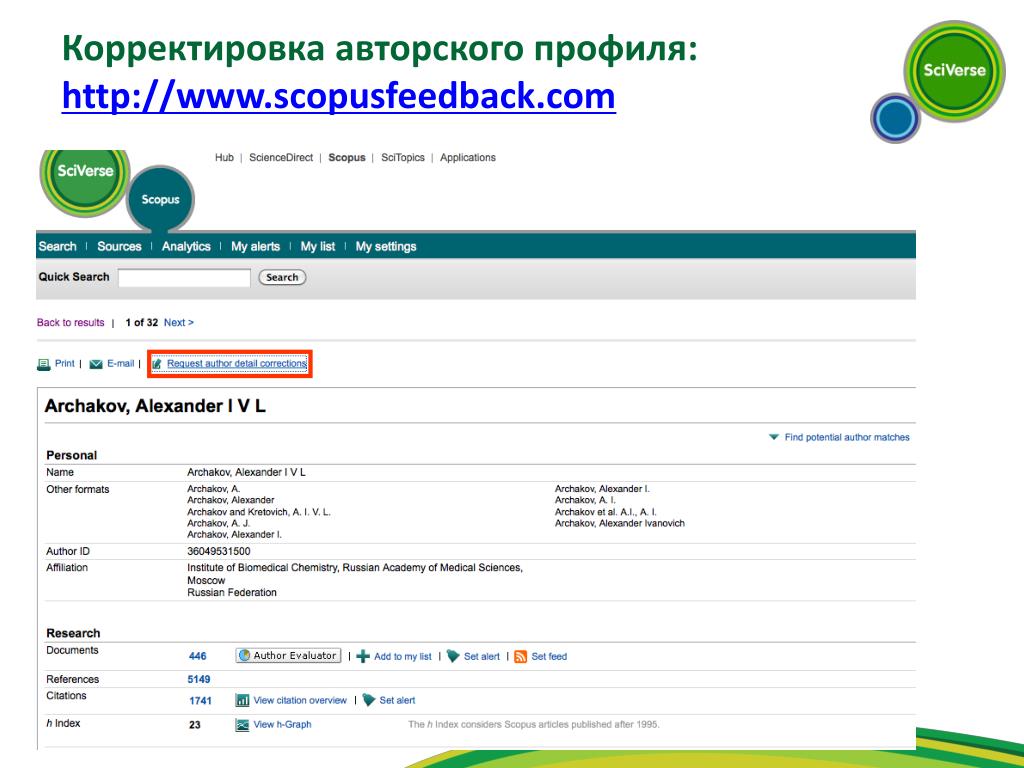
Task: Open the 1741 citations count link
Action: (200, 701)
